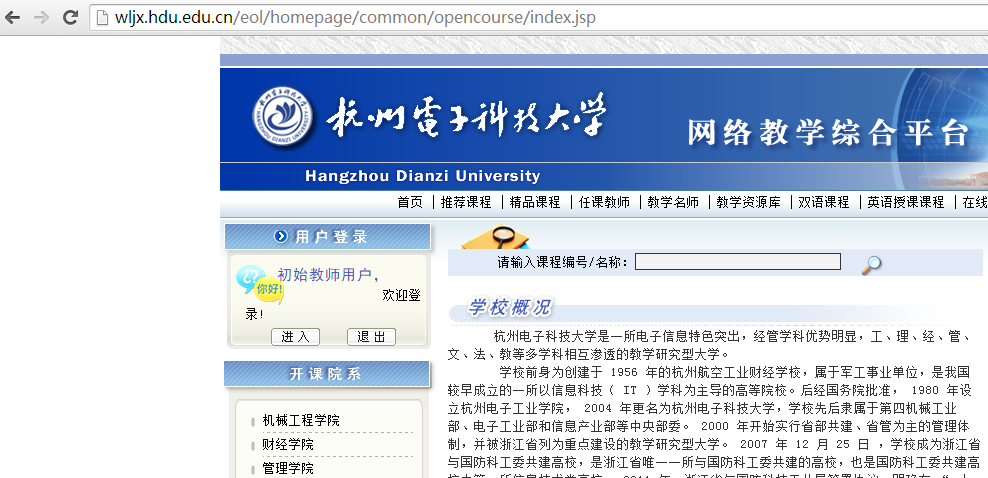Open the 教学名师 menu item
This screenshot has height=478, width=988.
click(673, 202)
